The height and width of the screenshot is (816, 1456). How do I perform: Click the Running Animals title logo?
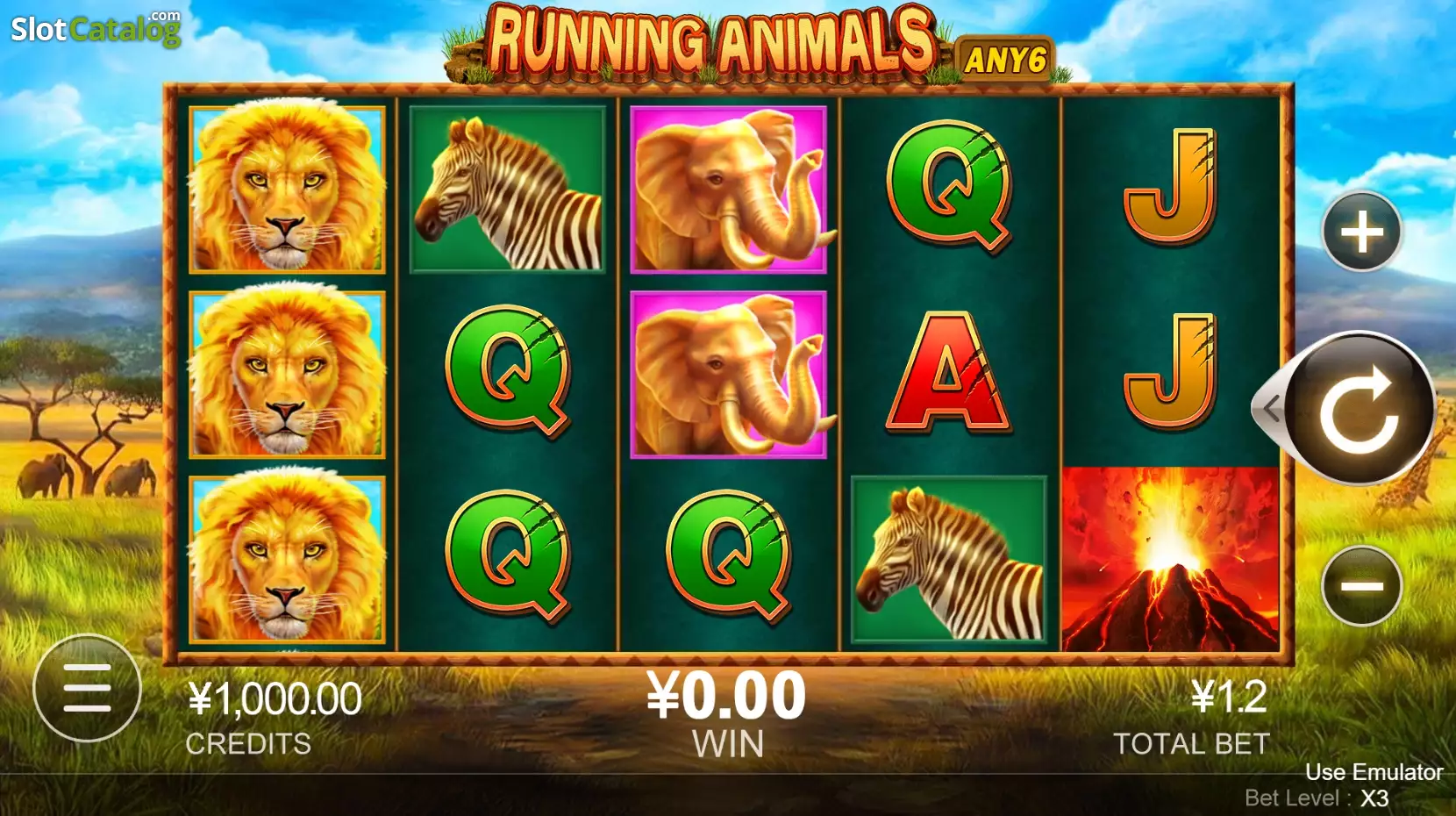(x=710, y=40)
